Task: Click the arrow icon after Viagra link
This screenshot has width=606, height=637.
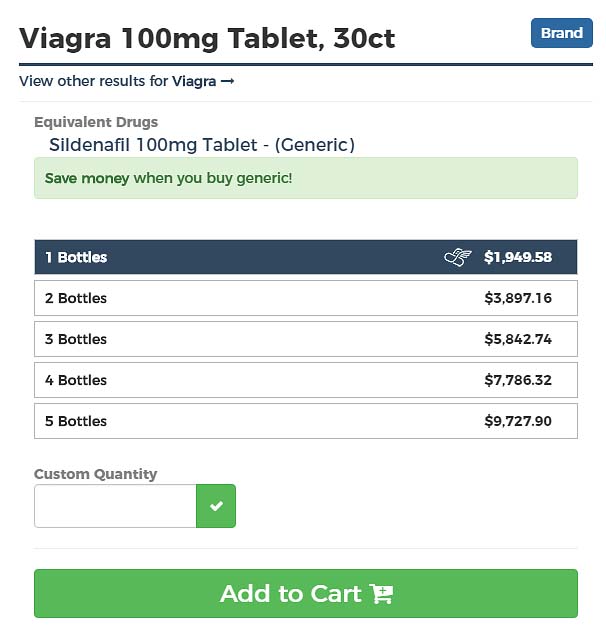Action: [227, 81]
